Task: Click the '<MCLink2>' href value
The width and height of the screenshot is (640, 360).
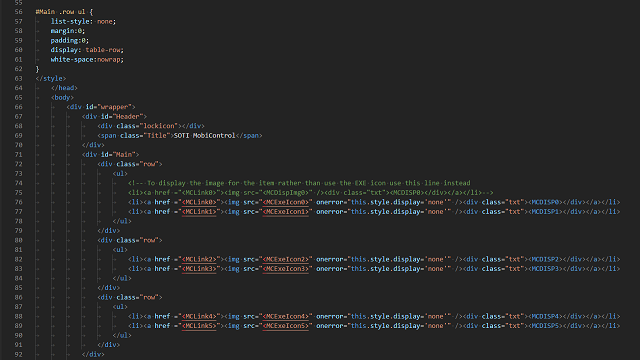Action: [x=199, y=259]
